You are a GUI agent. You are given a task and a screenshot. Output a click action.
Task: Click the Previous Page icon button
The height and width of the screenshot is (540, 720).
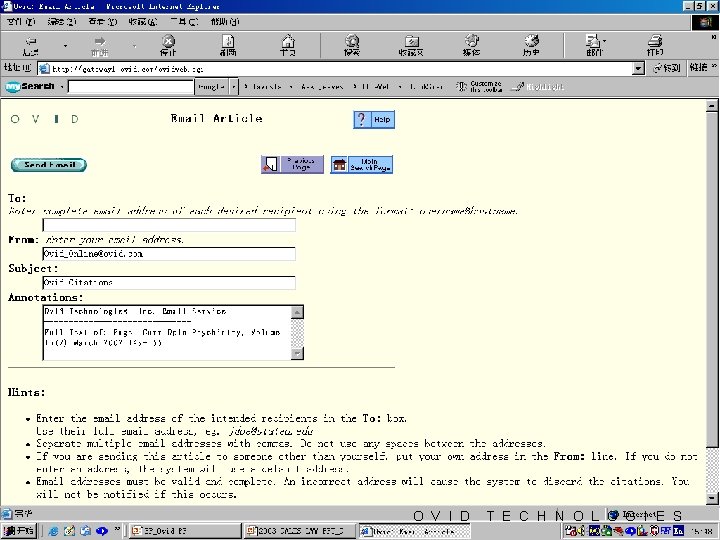tap(292, 164)
